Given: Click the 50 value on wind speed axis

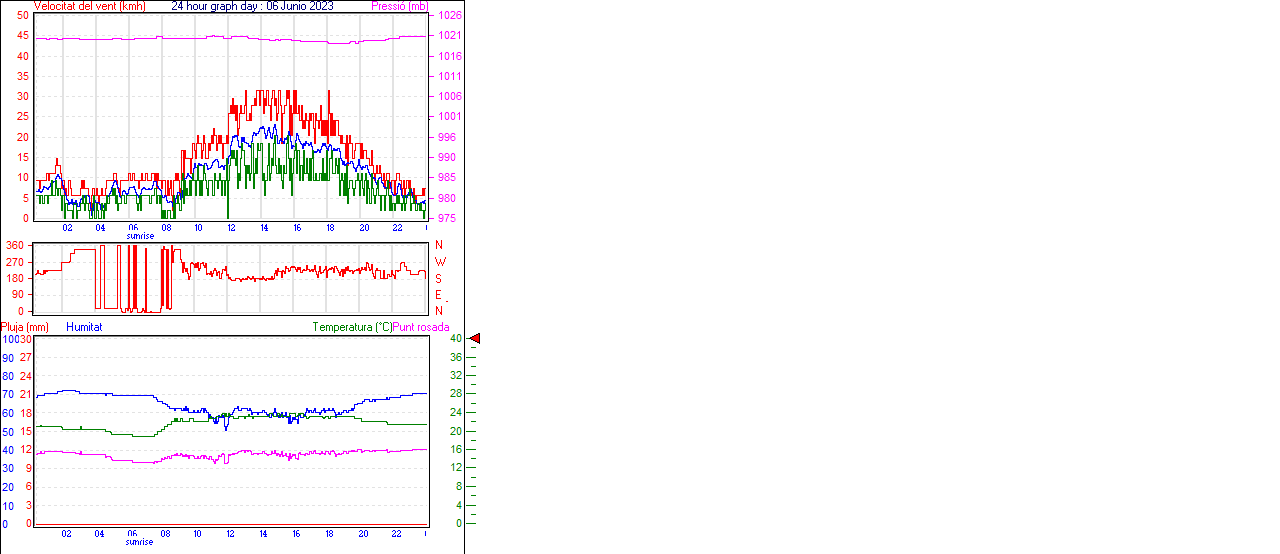Looking at the screenshot, I should click(23, 16).
